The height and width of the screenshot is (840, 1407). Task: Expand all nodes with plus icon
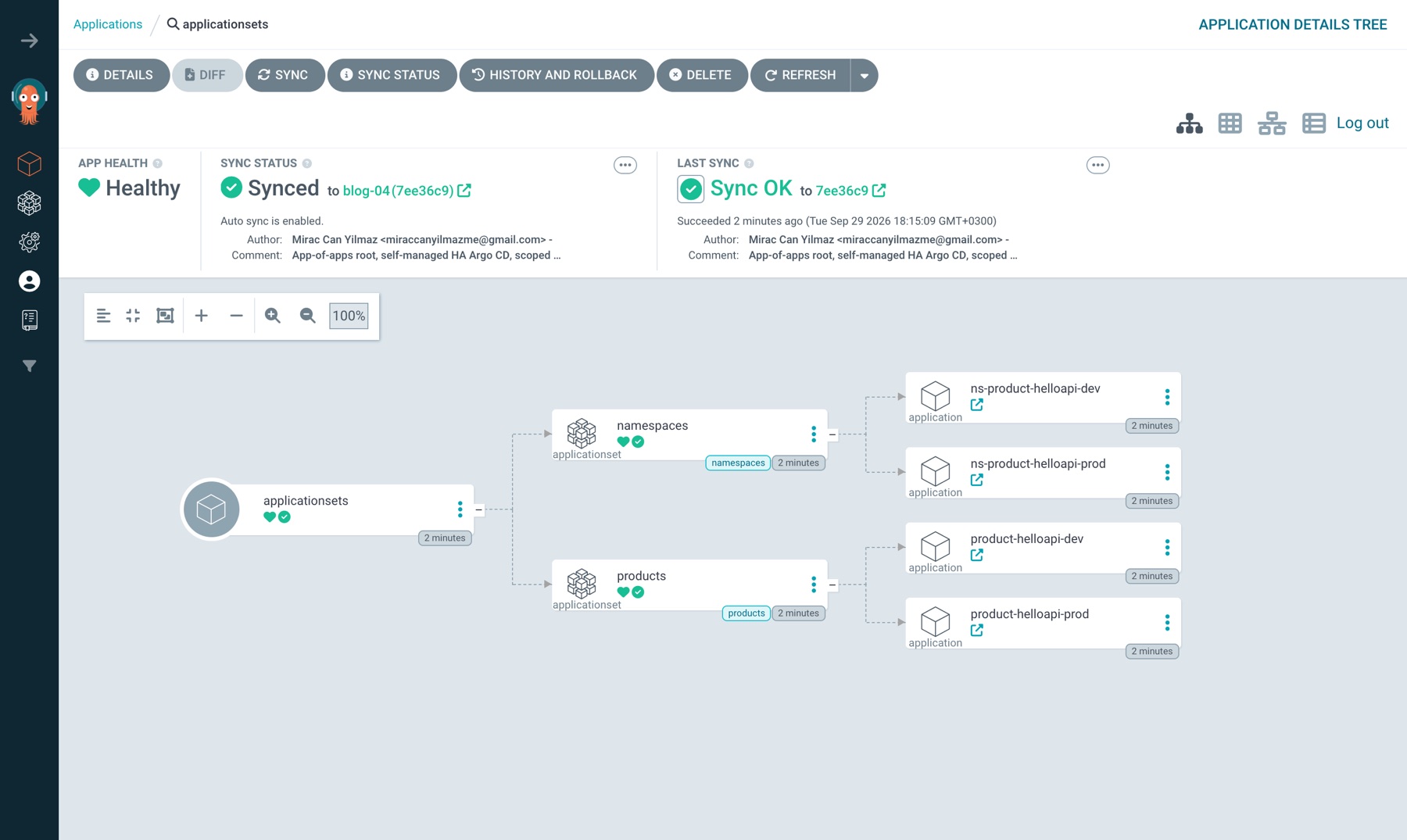(x=202, y=316)
